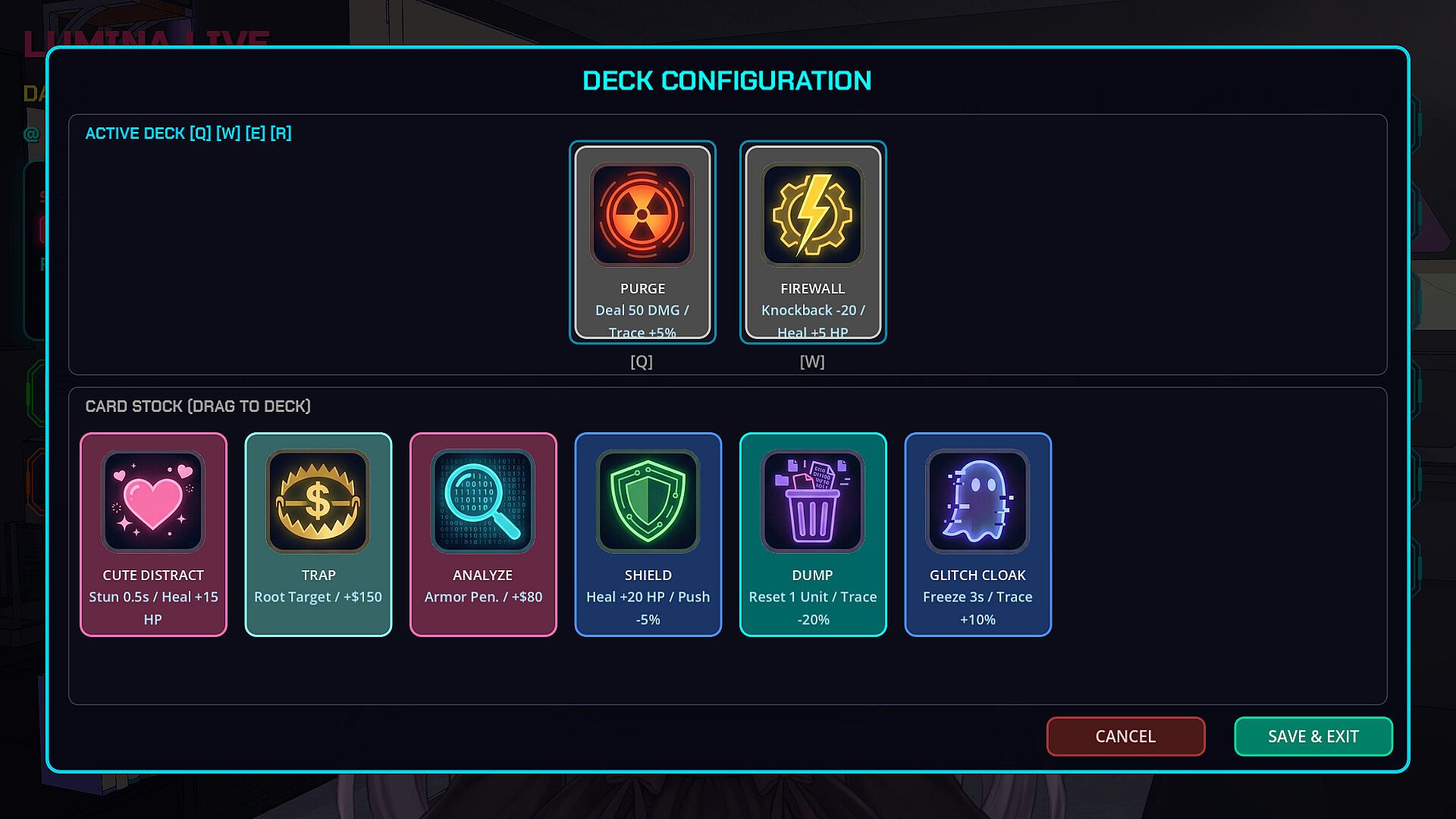Select the [W] slot label
Viewport: 1456px width, 819px height.
(x=812, y=362)
